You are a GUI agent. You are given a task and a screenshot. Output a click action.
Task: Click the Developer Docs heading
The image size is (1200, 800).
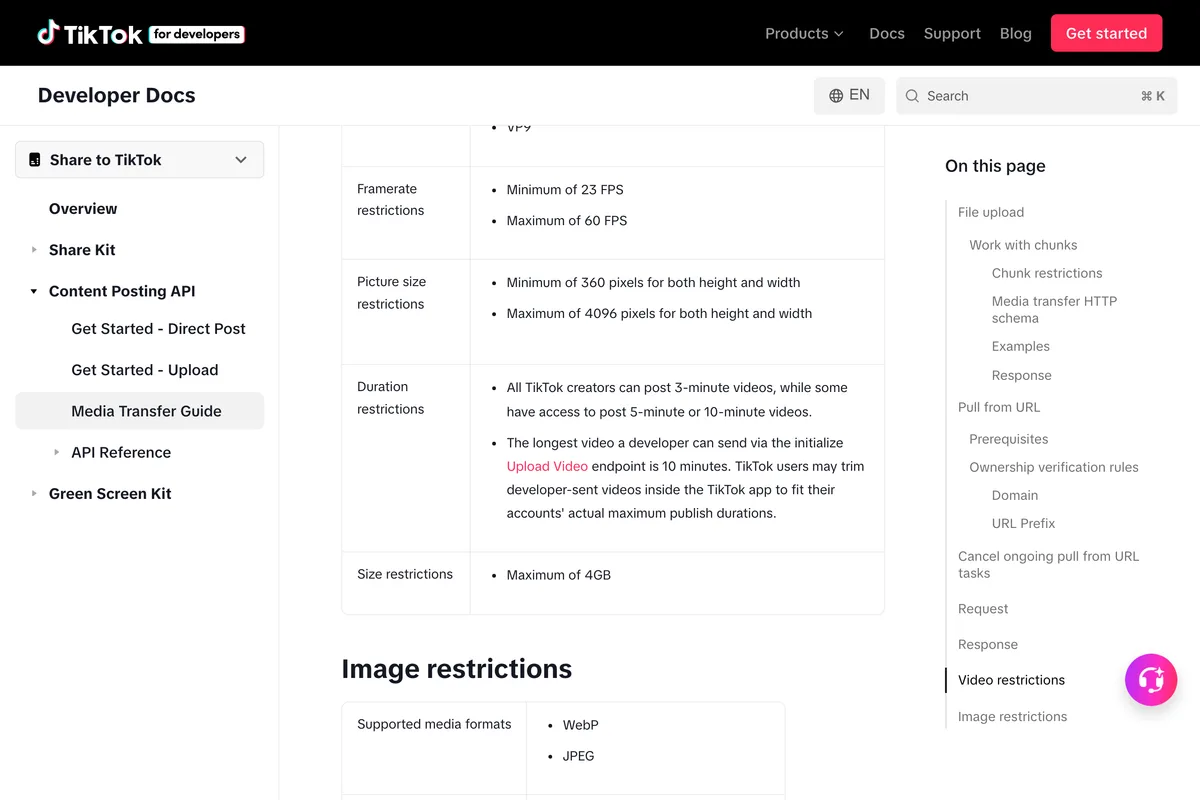pos(117,96)
